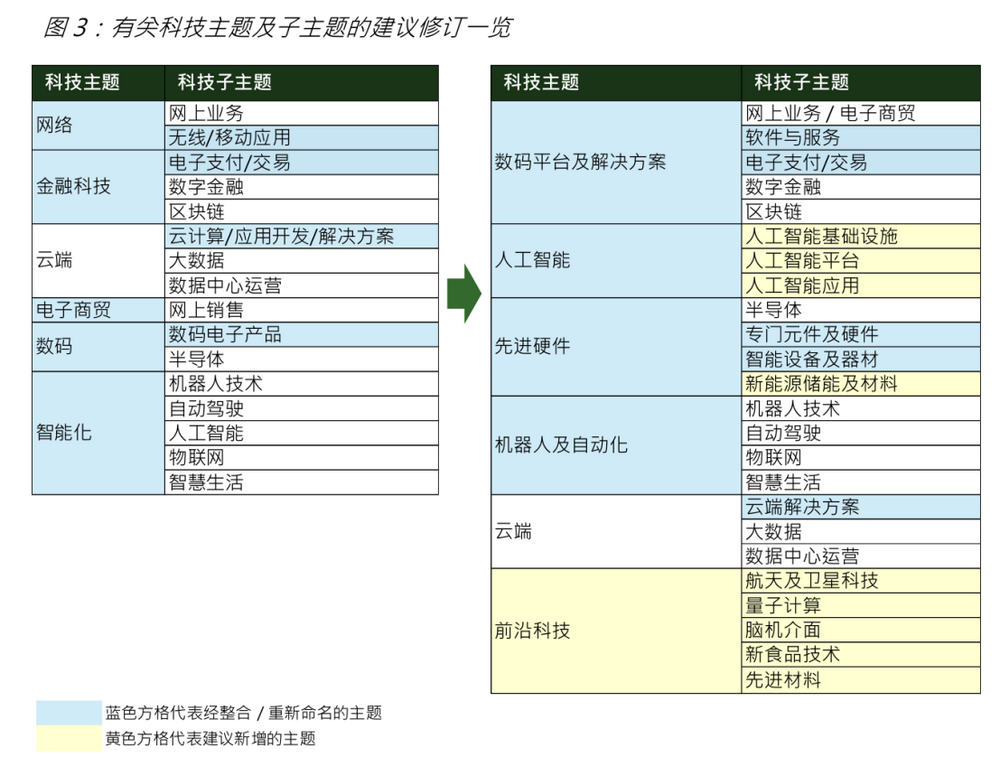The image size is (1000, 758).
Task: Select the 无线/移动应用 cell
Action: [x=301, y=138]
